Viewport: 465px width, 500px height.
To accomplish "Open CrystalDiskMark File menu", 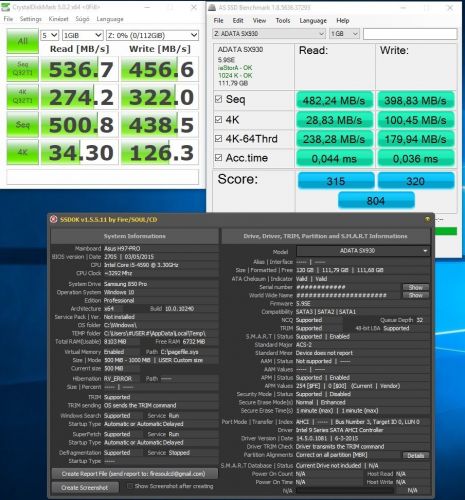I will [8, 19].
